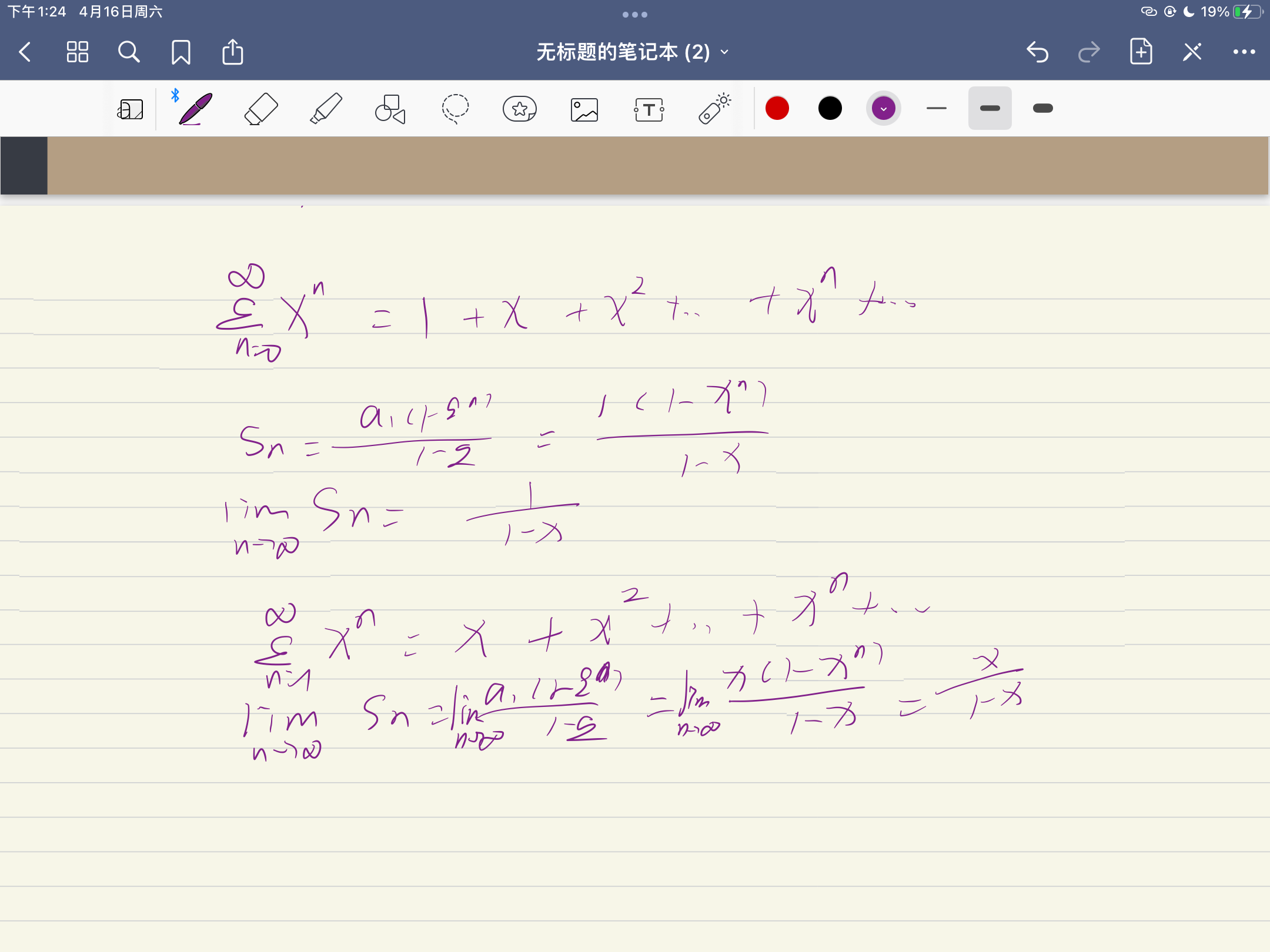This screenshot has height=952, width=1270.
Task: Select the Highlighter tool
Action: pos(326,109)
